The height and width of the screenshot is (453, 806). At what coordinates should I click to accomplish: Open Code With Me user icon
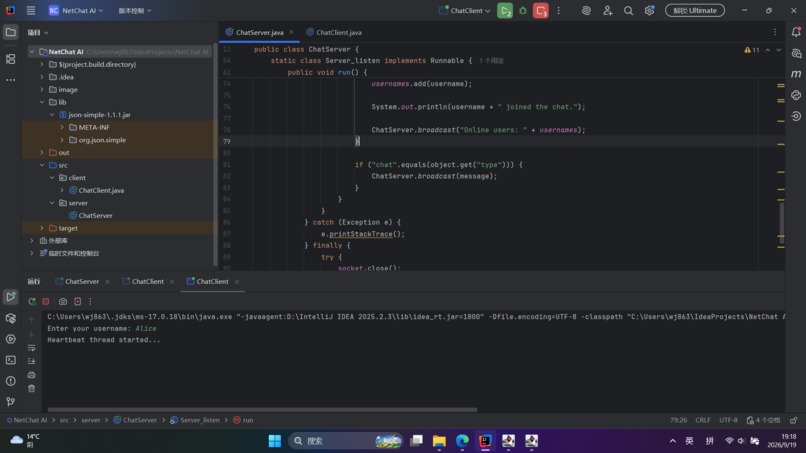608,10
